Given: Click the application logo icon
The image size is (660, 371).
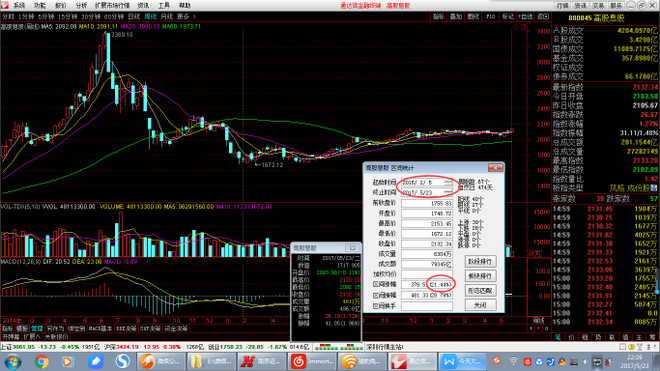Looking at the screenshot, I should coord(5,5).
